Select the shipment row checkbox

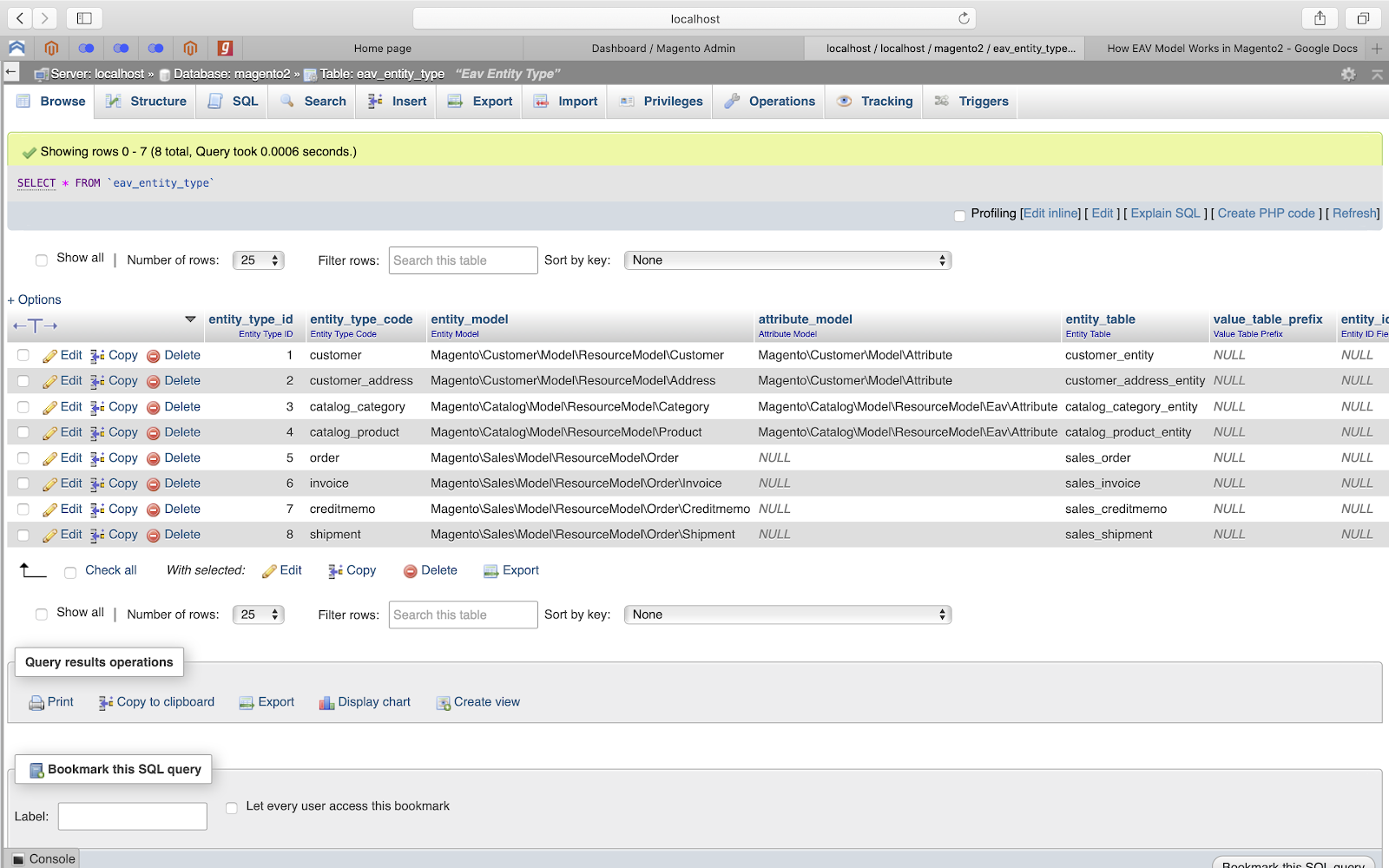tap(23, 535)
